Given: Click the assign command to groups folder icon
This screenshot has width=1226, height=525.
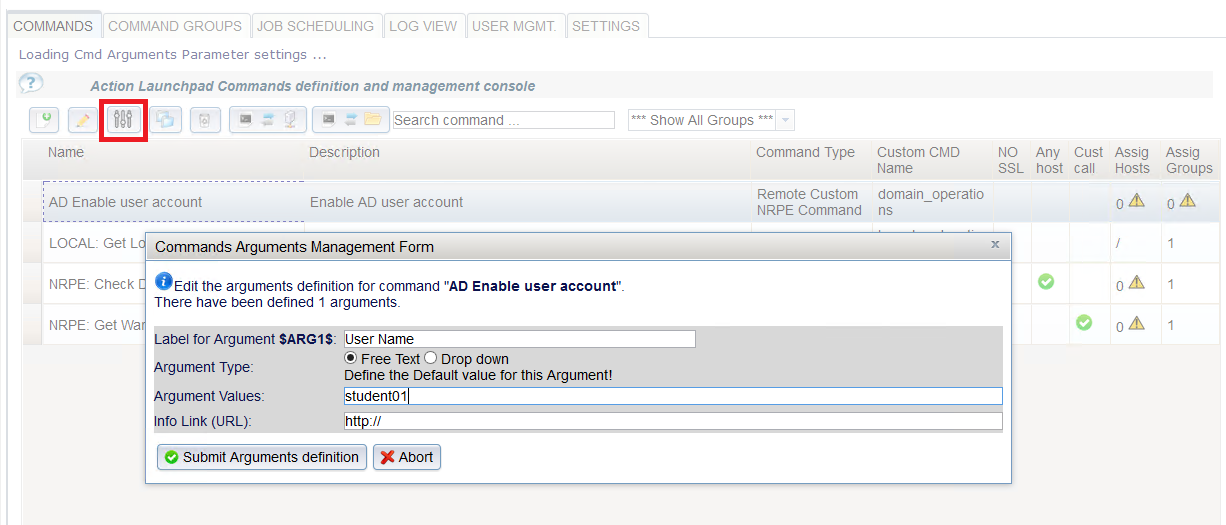Looking at the screenshot, I should 350,120.
